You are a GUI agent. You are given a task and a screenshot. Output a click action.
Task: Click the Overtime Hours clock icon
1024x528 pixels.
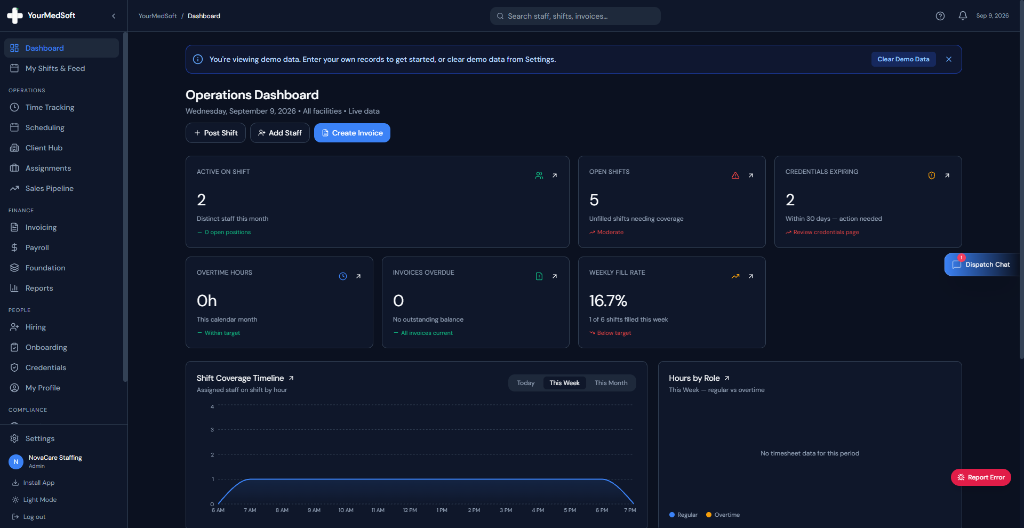343,276
